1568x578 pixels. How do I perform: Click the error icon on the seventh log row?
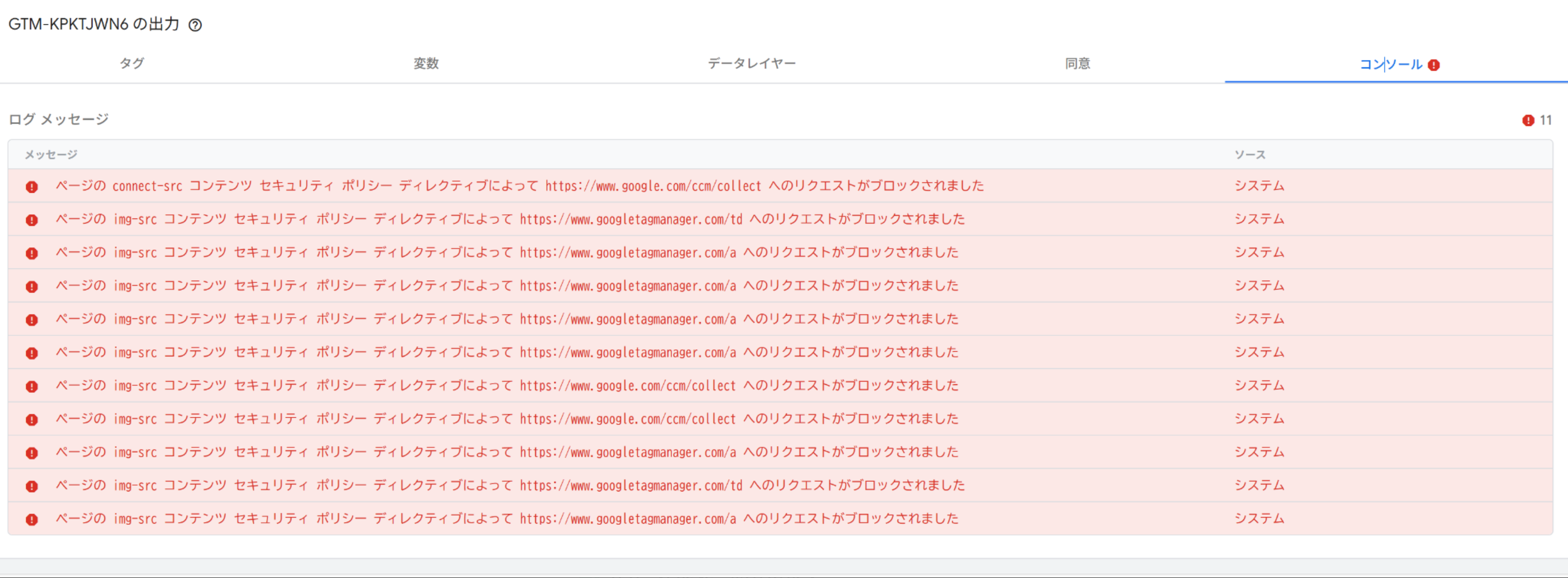[x=32, y=387]
